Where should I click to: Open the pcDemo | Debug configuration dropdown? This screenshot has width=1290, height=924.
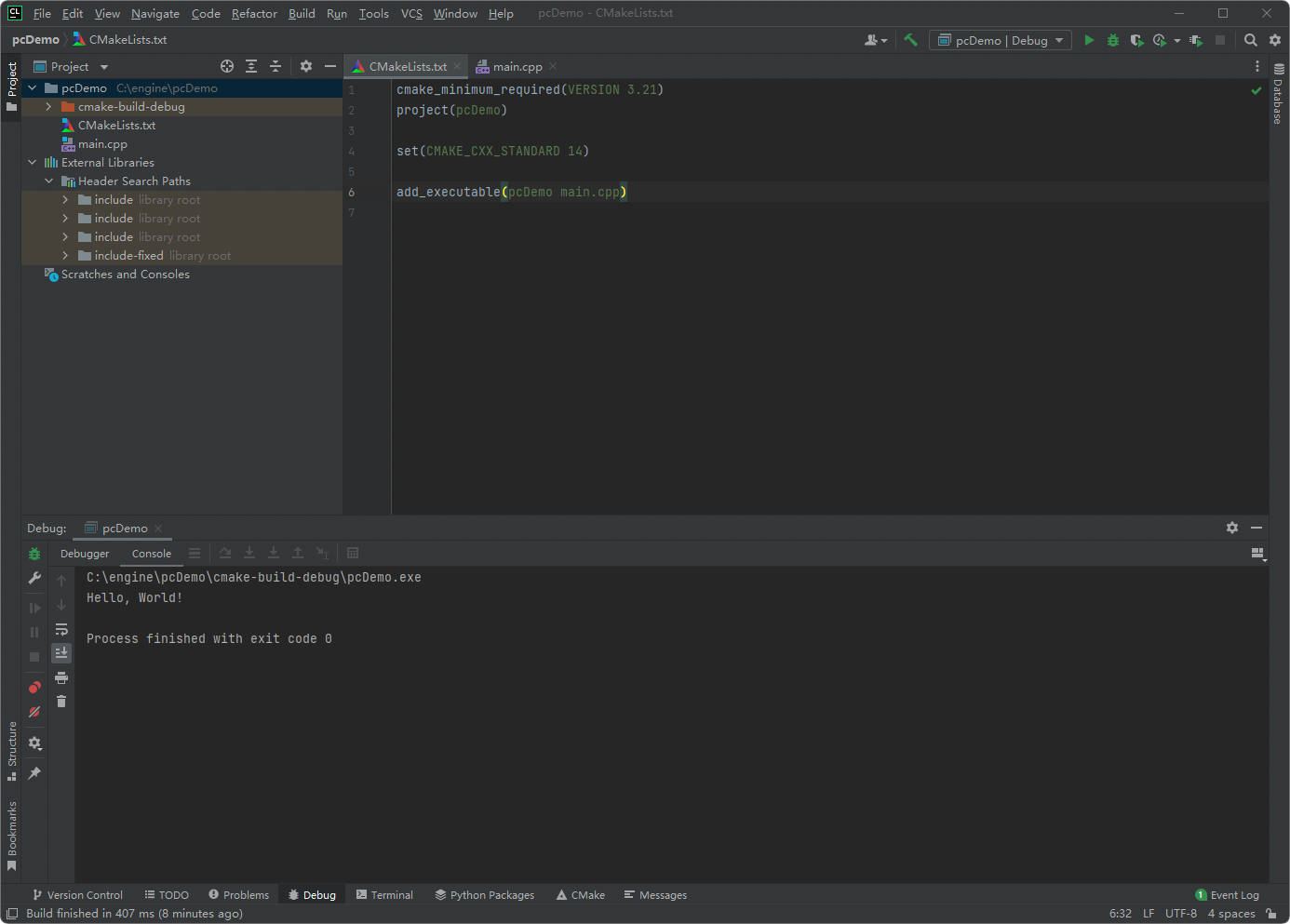pos(1001,40)
